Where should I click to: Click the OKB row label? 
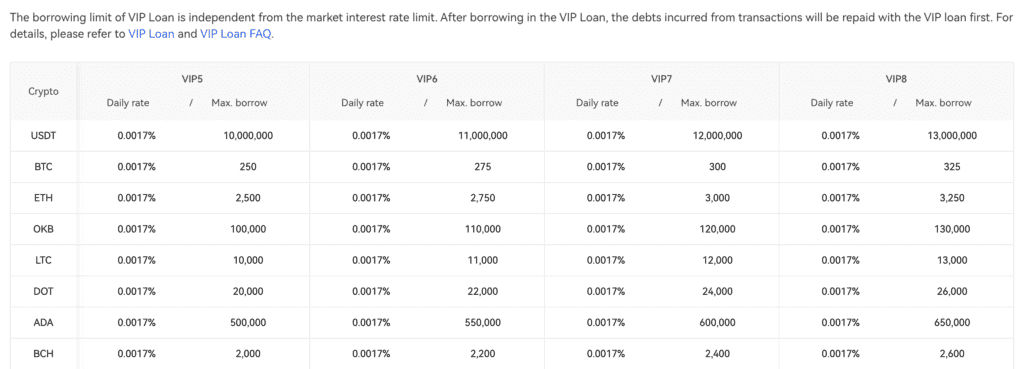click(43, 229)
